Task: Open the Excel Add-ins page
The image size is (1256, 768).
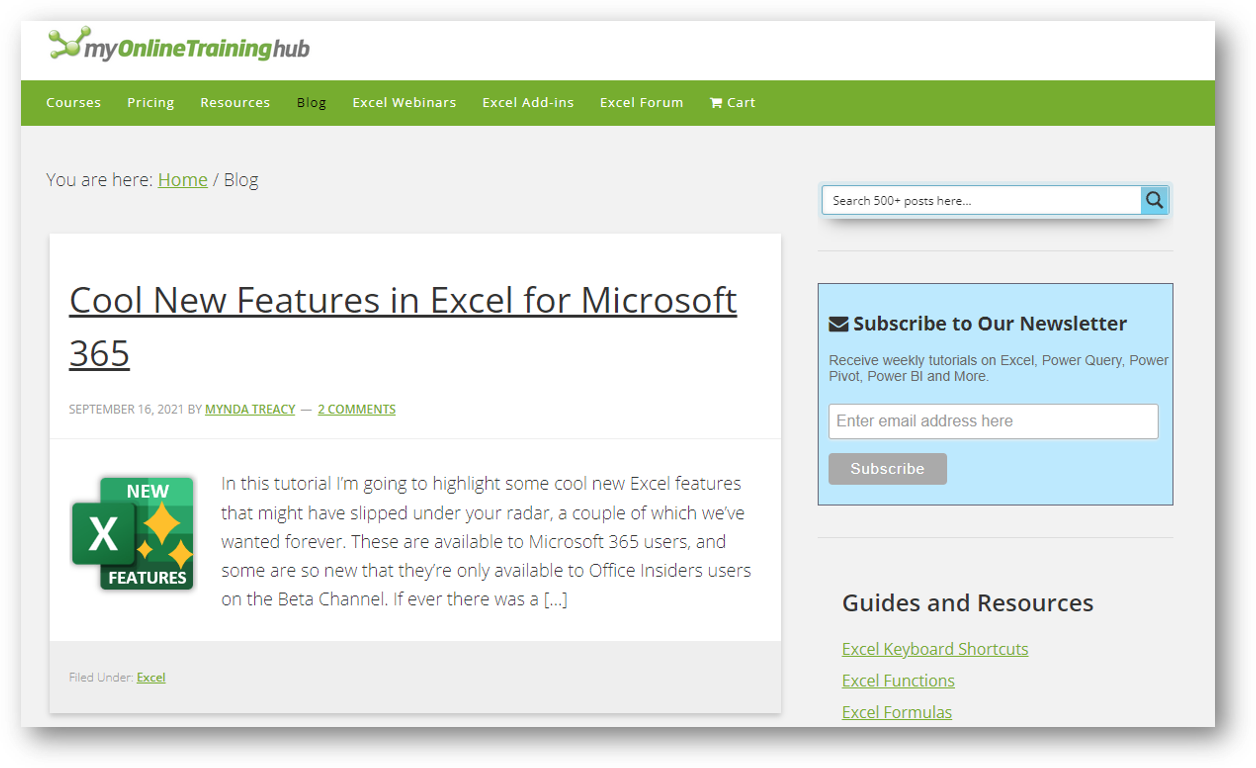Action: coord(528,102)
